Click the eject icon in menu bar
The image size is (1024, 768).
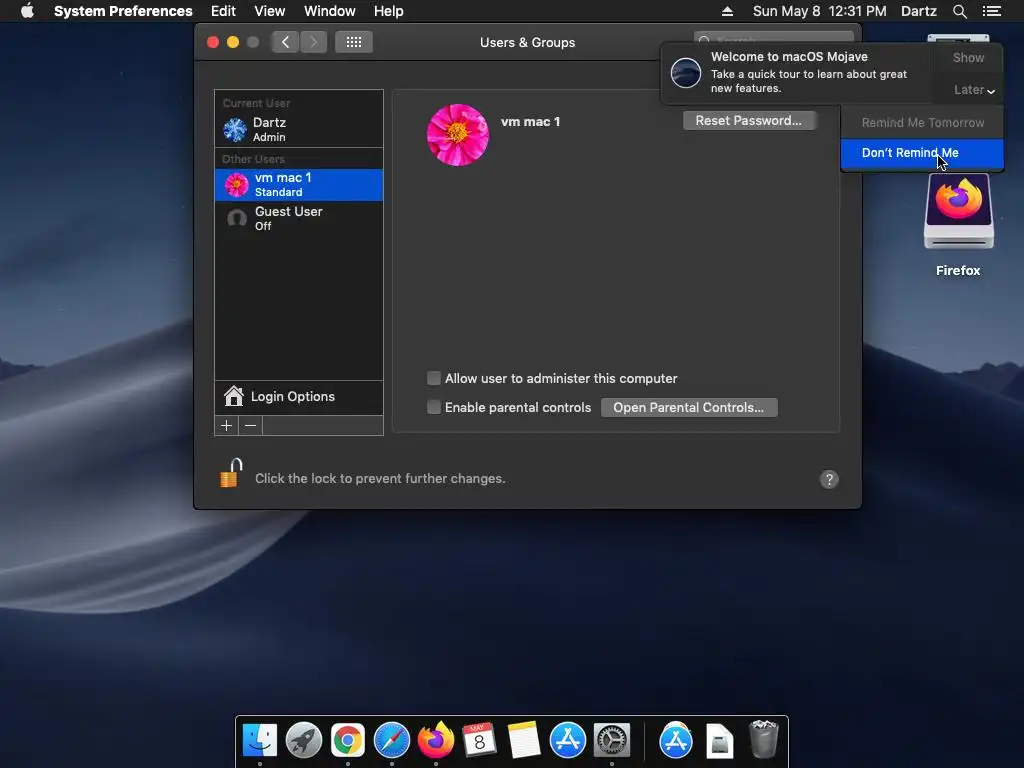pyautogui.click(x=727, y=11)
